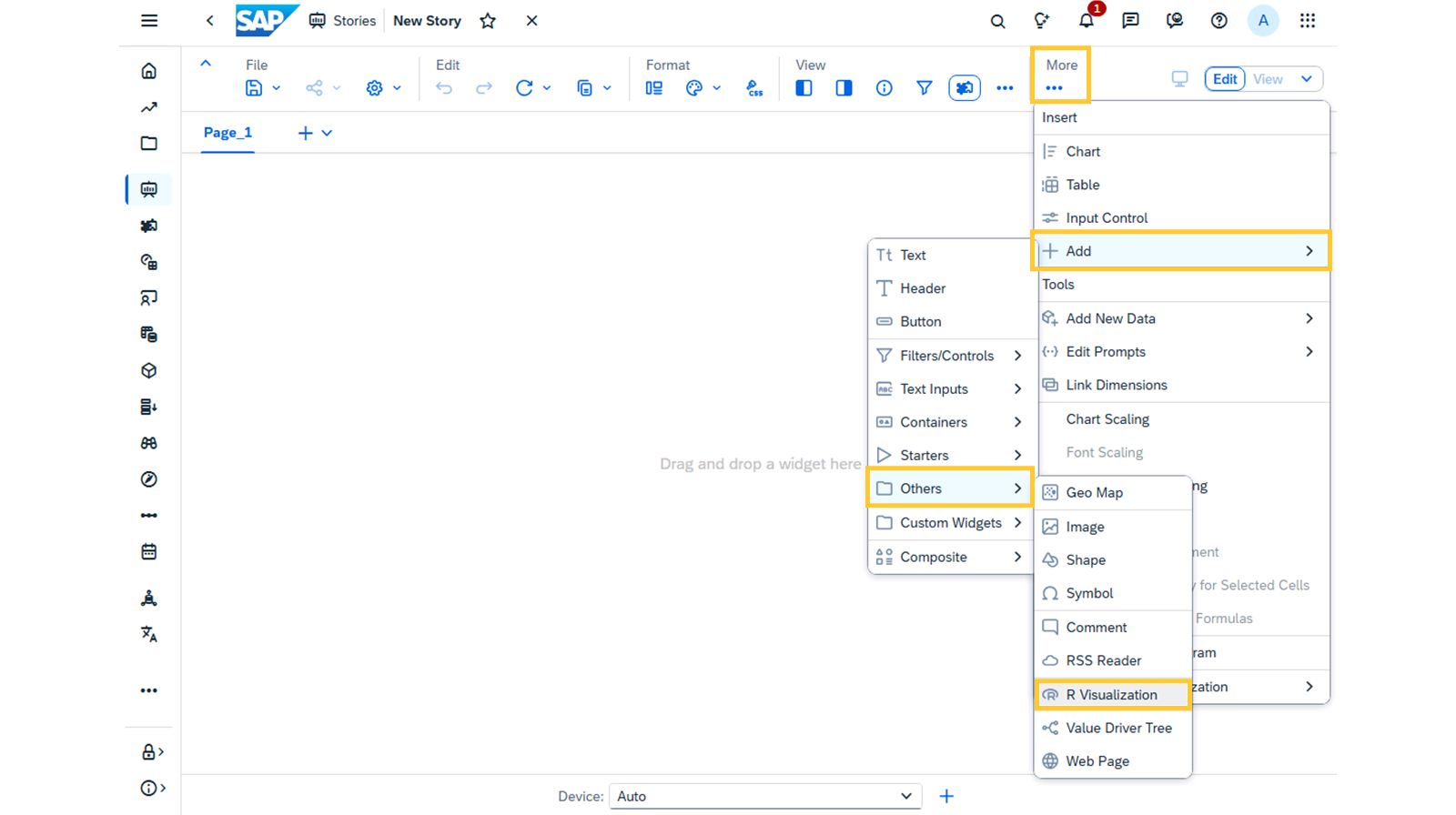Open the View mode dropdown chevron
The width and height of the screenshot is (1456, 815).
pos(1307,79)
